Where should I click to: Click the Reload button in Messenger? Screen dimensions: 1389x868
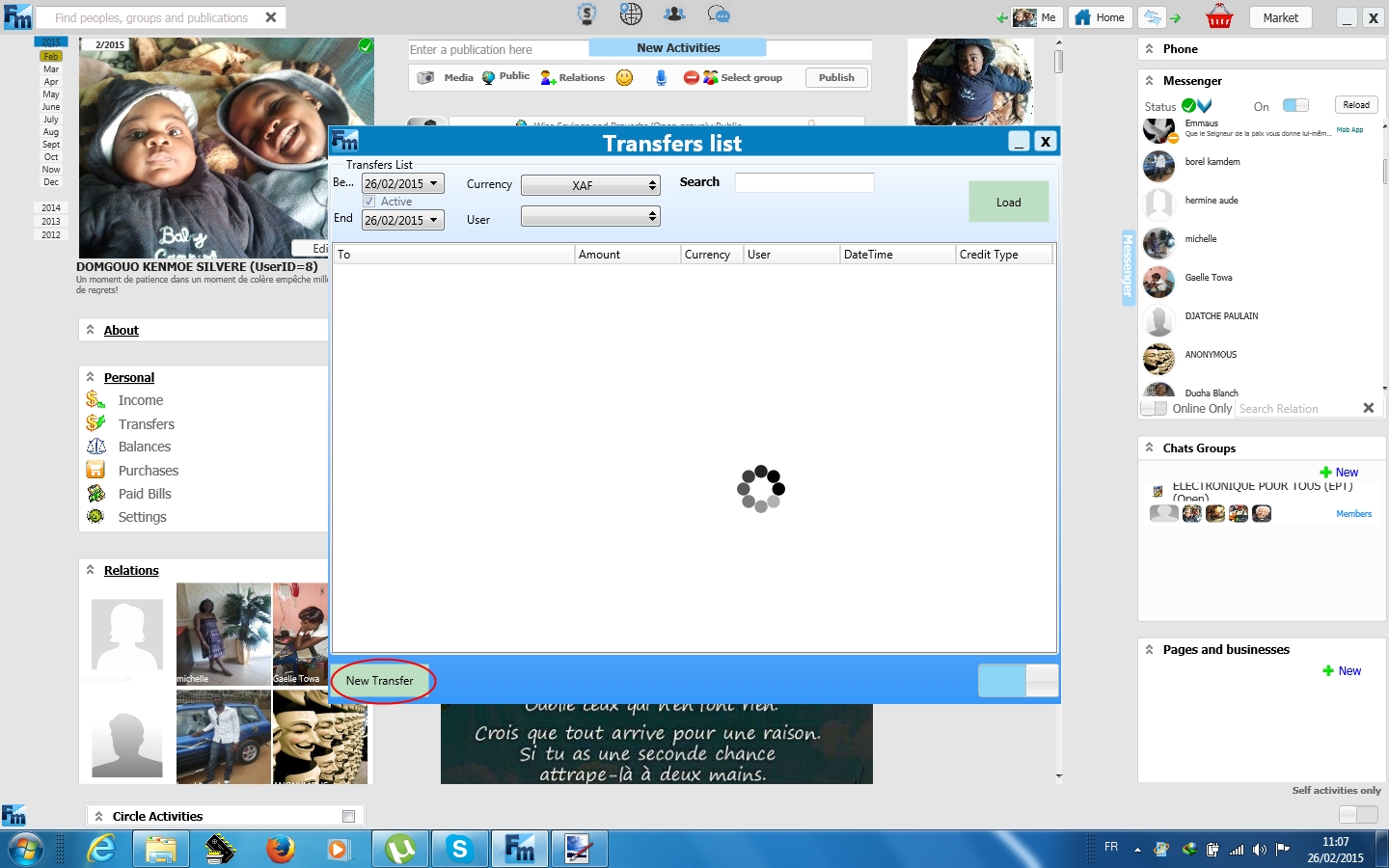[x=1356, y=105]
